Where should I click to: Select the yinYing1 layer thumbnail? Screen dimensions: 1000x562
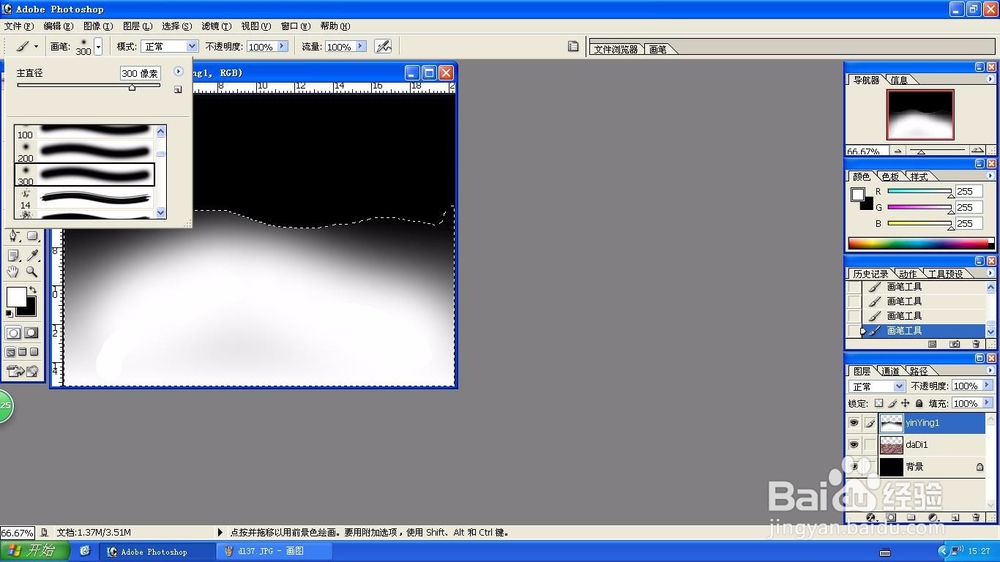click(891, 423)
